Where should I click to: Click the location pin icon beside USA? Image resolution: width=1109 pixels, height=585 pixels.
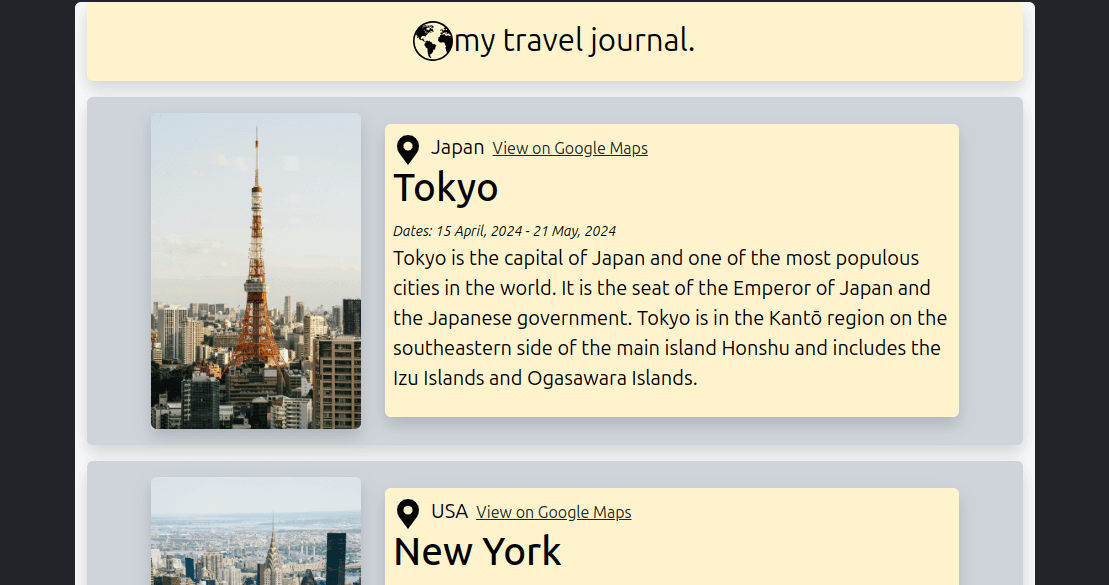[x=407, y=514]
